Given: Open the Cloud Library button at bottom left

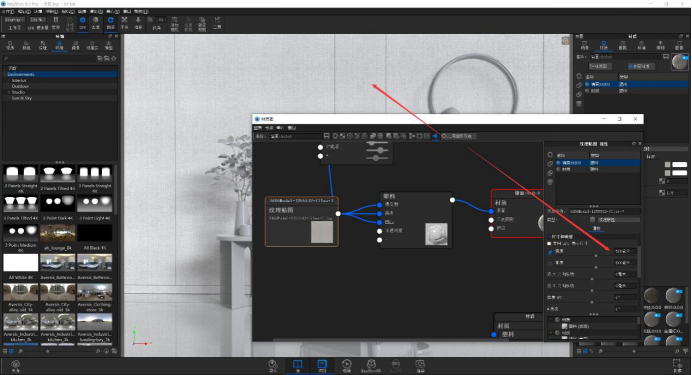Looking at the screenshot, I should (15, 366).
